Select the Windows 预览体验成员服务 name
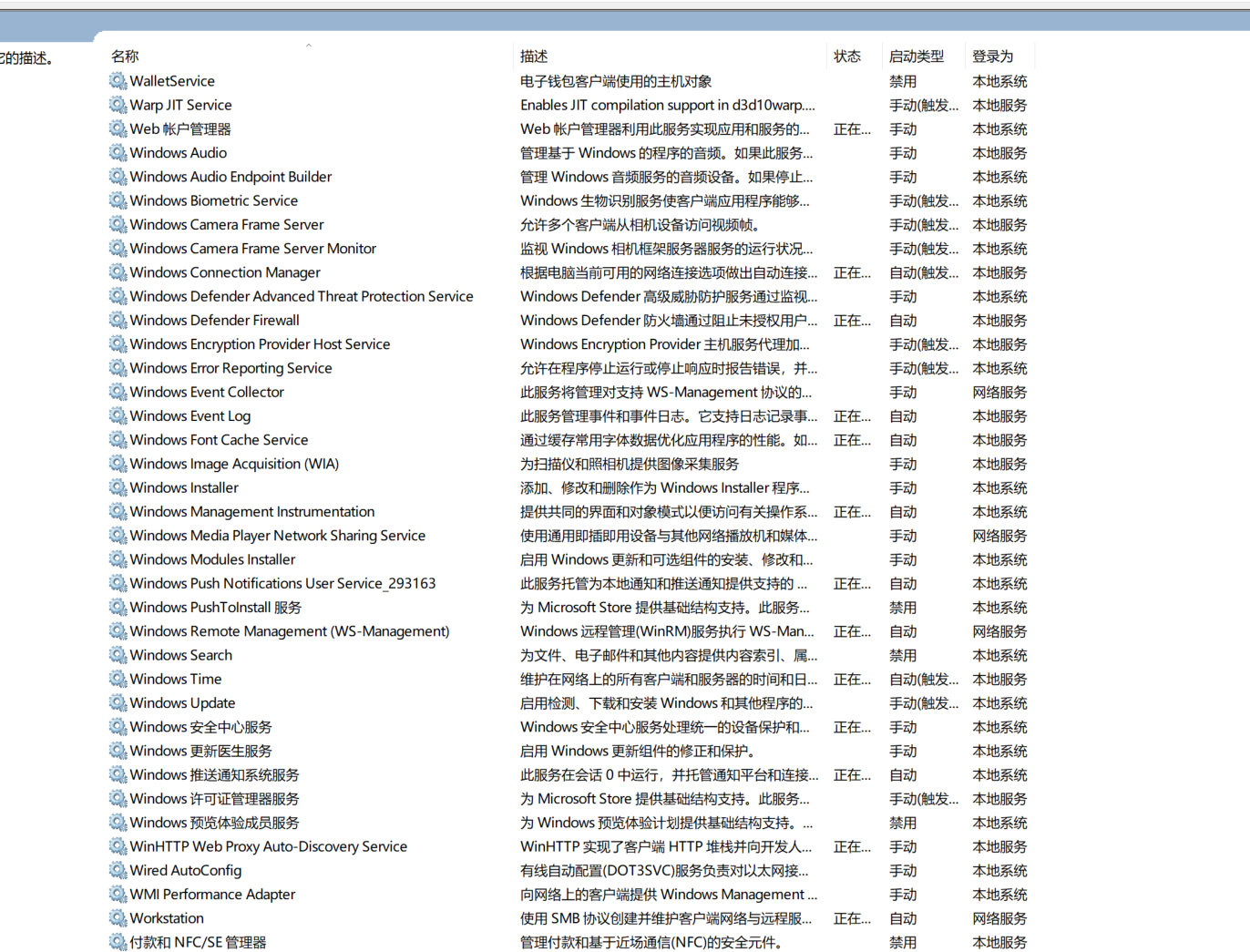1250x952 pixels. point(214,823)
